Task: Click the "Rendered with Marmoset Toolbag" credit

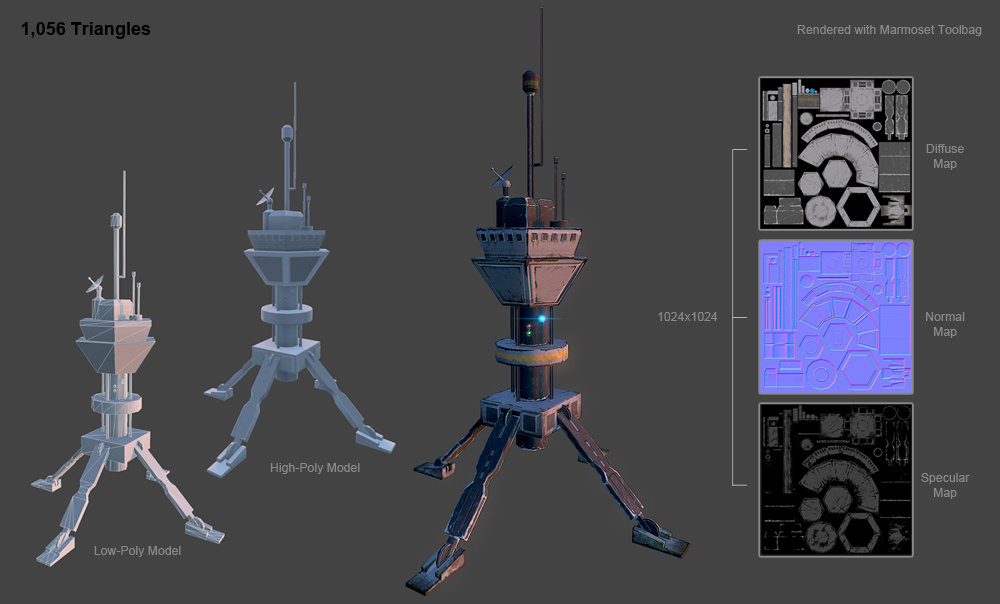Action: (x=889, y=30)
